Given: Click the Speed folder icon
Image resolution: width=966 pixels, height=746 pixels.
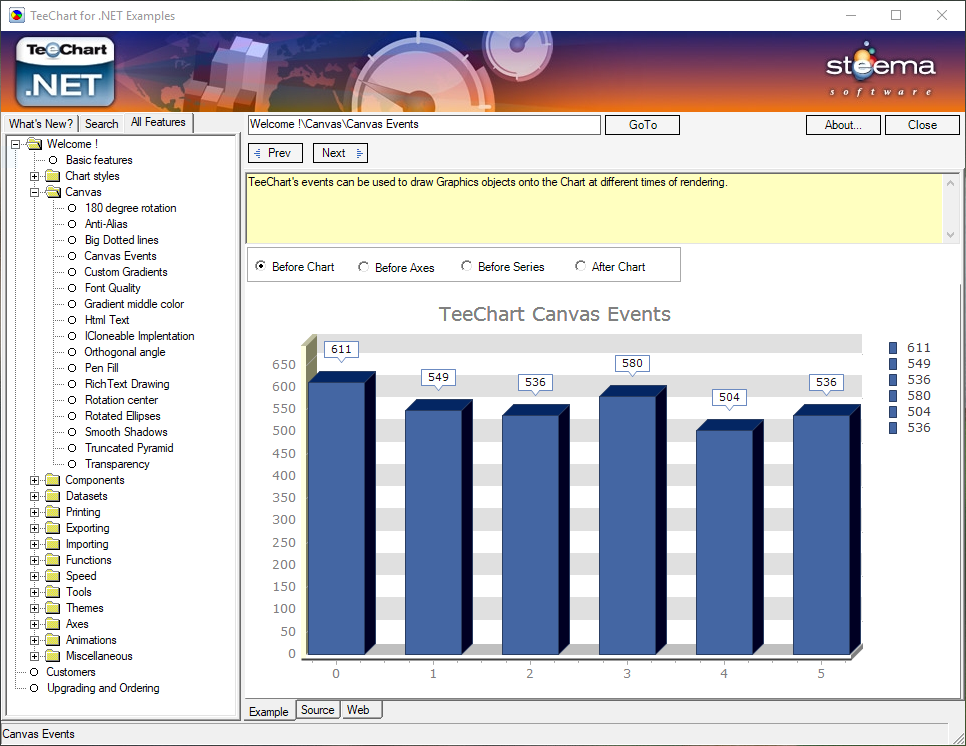Looking at the screenshot, I should (53, 576).
